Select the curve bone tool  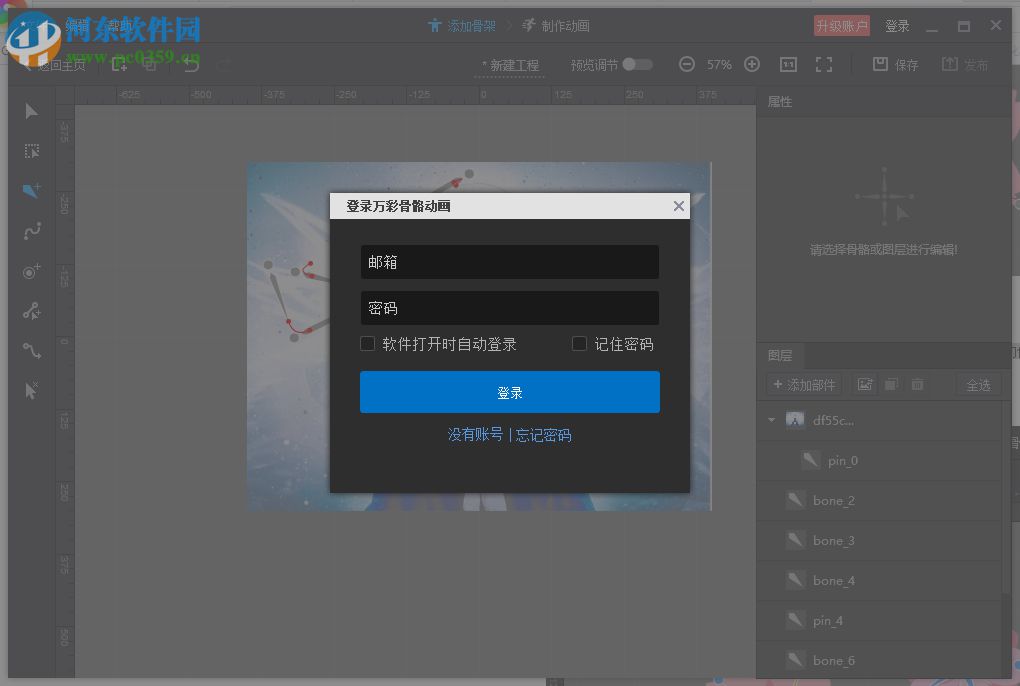[32, 231]
